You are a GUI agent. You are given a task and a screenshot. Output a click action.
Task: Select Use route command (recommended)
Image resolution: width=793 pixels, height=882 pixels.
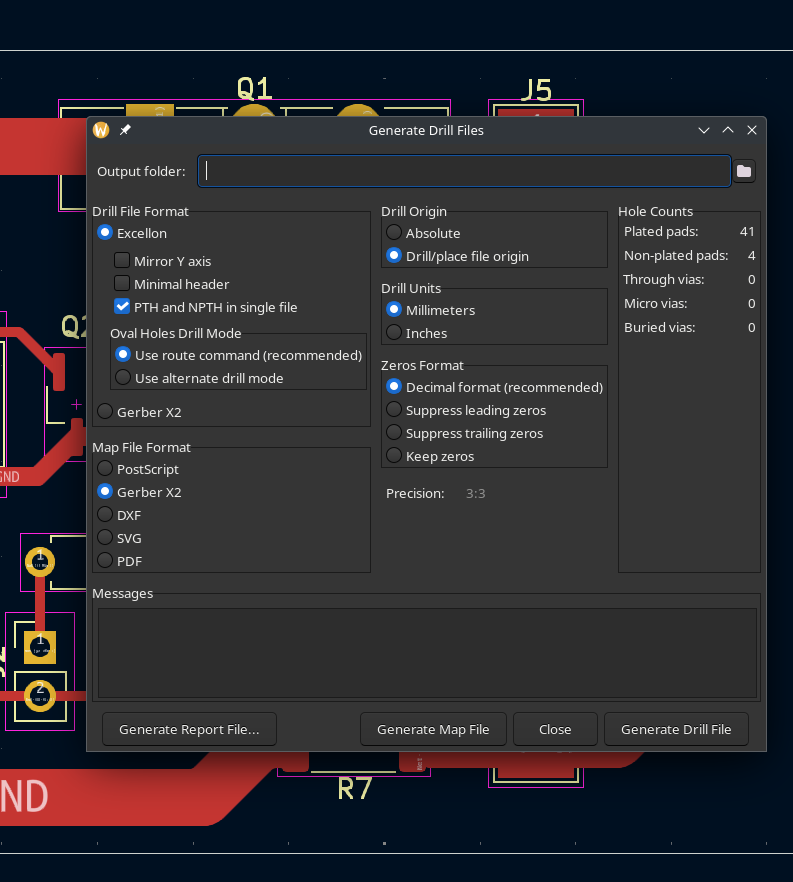pos(239,355)
